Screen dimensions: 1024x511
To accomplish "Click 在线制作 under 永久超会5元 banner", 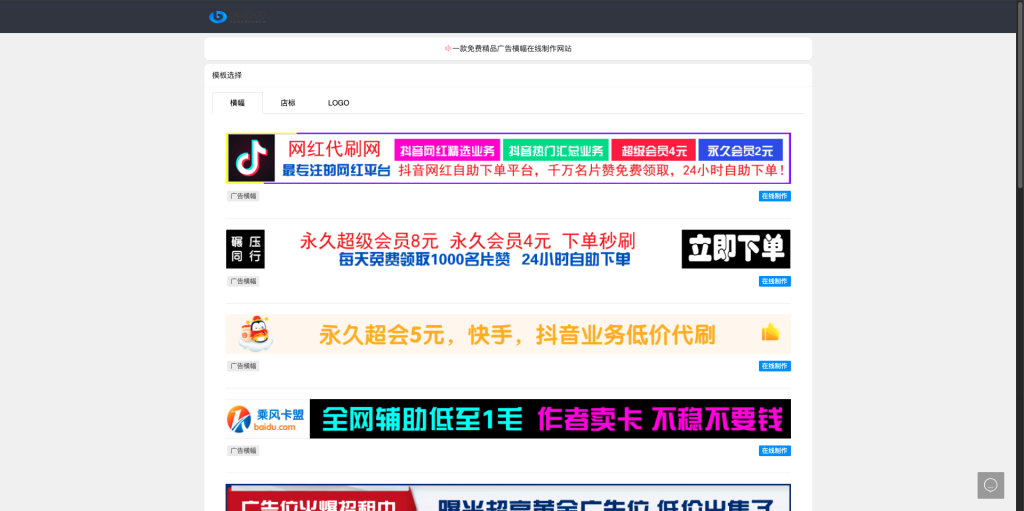I will 775,366.
